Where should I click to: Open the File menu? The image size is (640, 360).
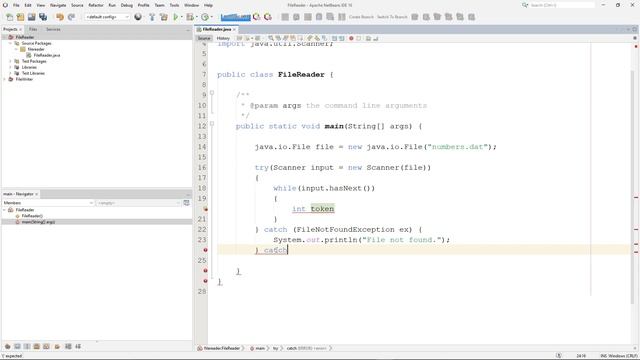[x=16, y=5]
